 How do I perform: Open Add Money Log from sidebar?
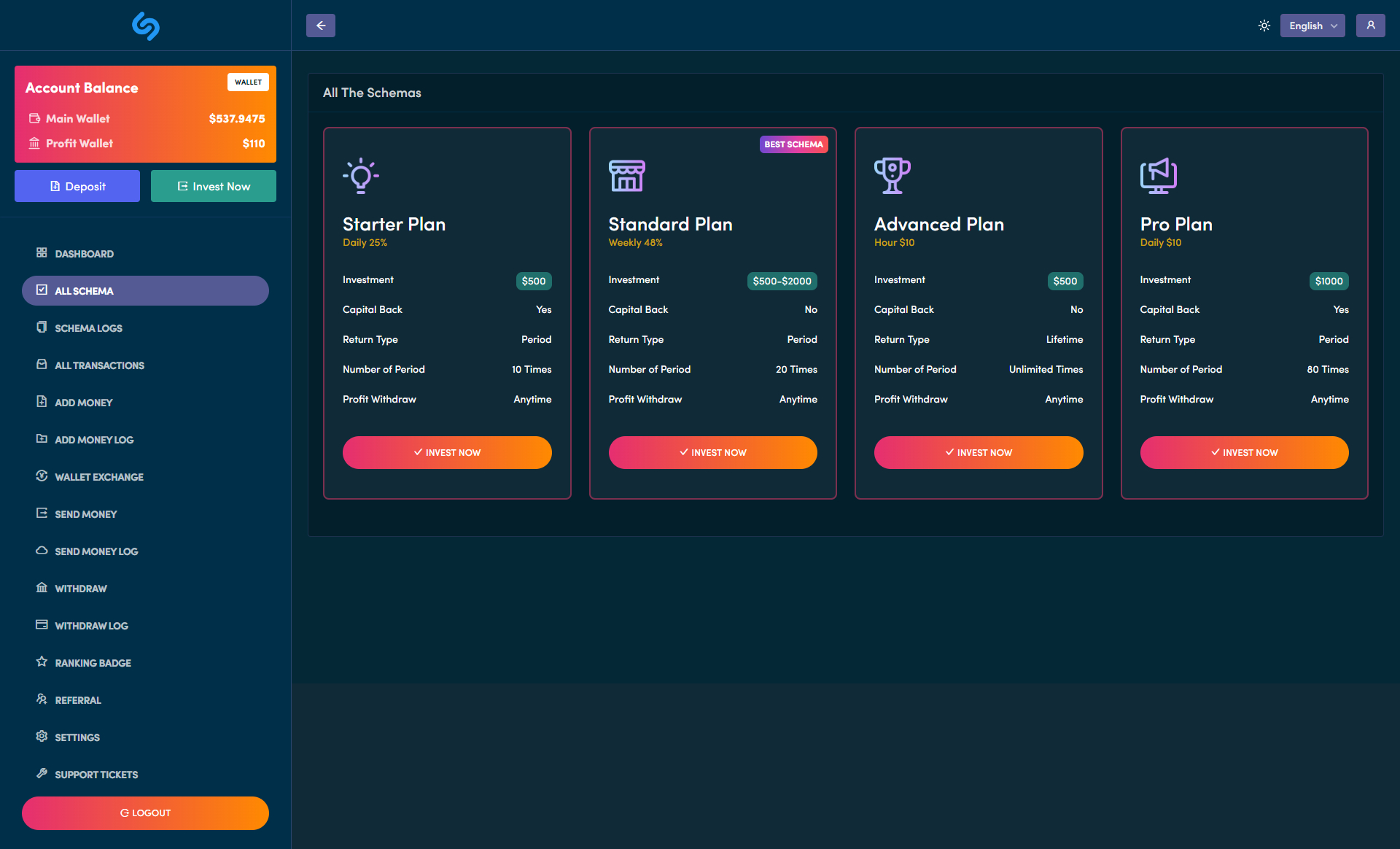click(93, 439)
